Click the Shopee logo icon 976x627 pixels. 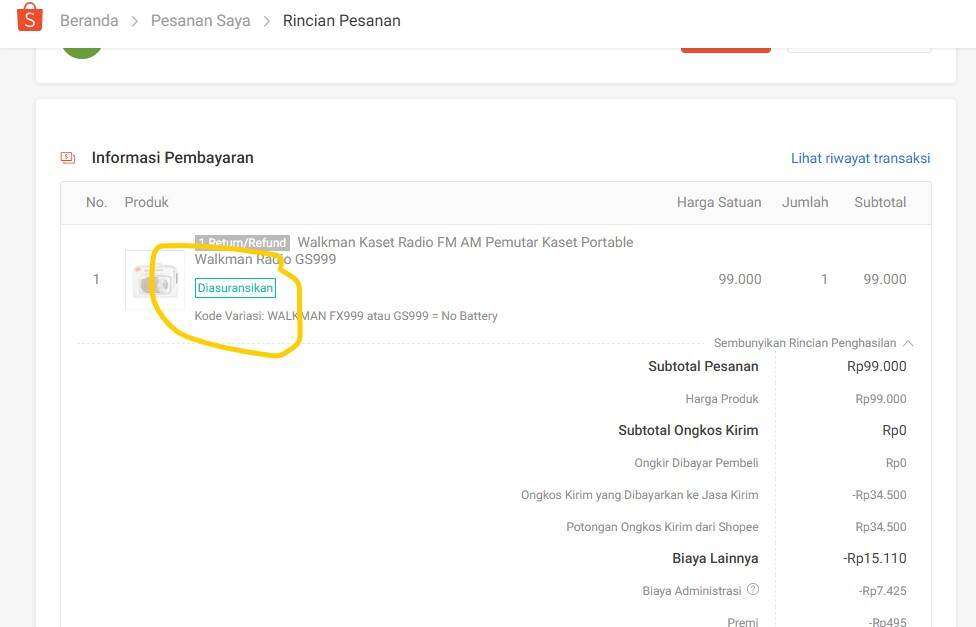(30, 18)
